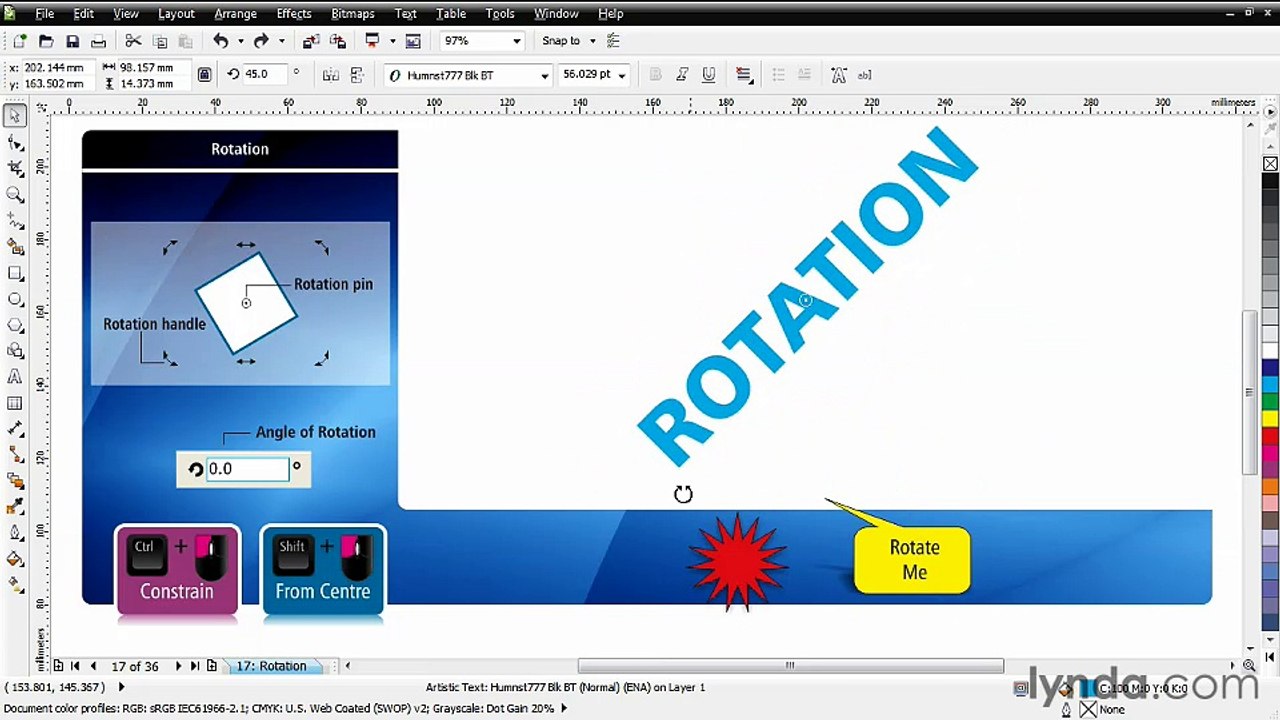
Task: Open the Application Launcher icon
Action: click(373, 41)
